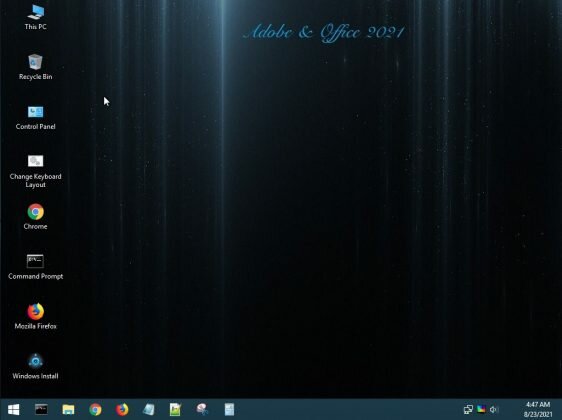Select the Command Prompt desktop icon

point(35,267)
